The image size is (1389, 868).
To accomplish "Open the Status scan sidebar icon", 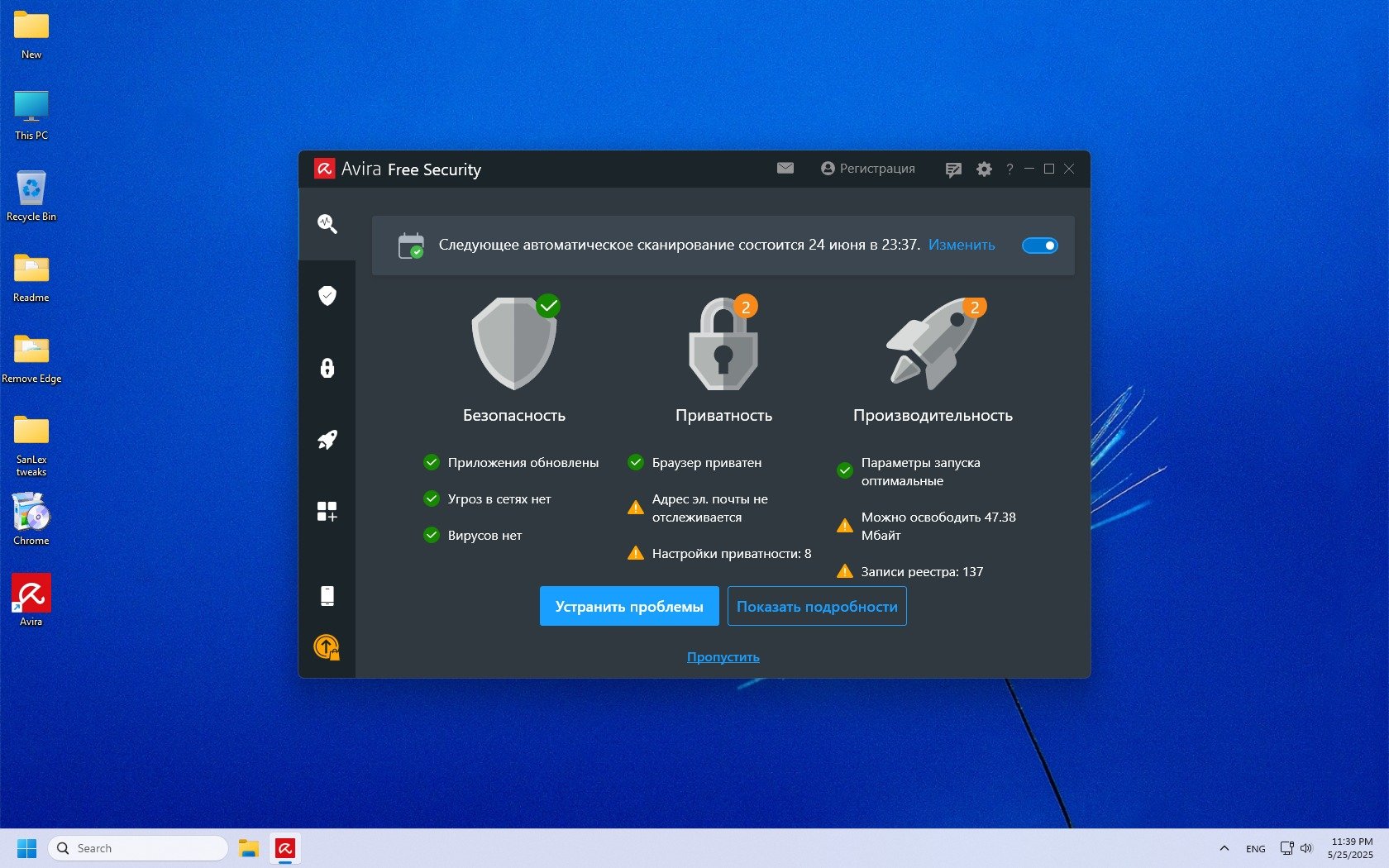I will coord(327,224).
